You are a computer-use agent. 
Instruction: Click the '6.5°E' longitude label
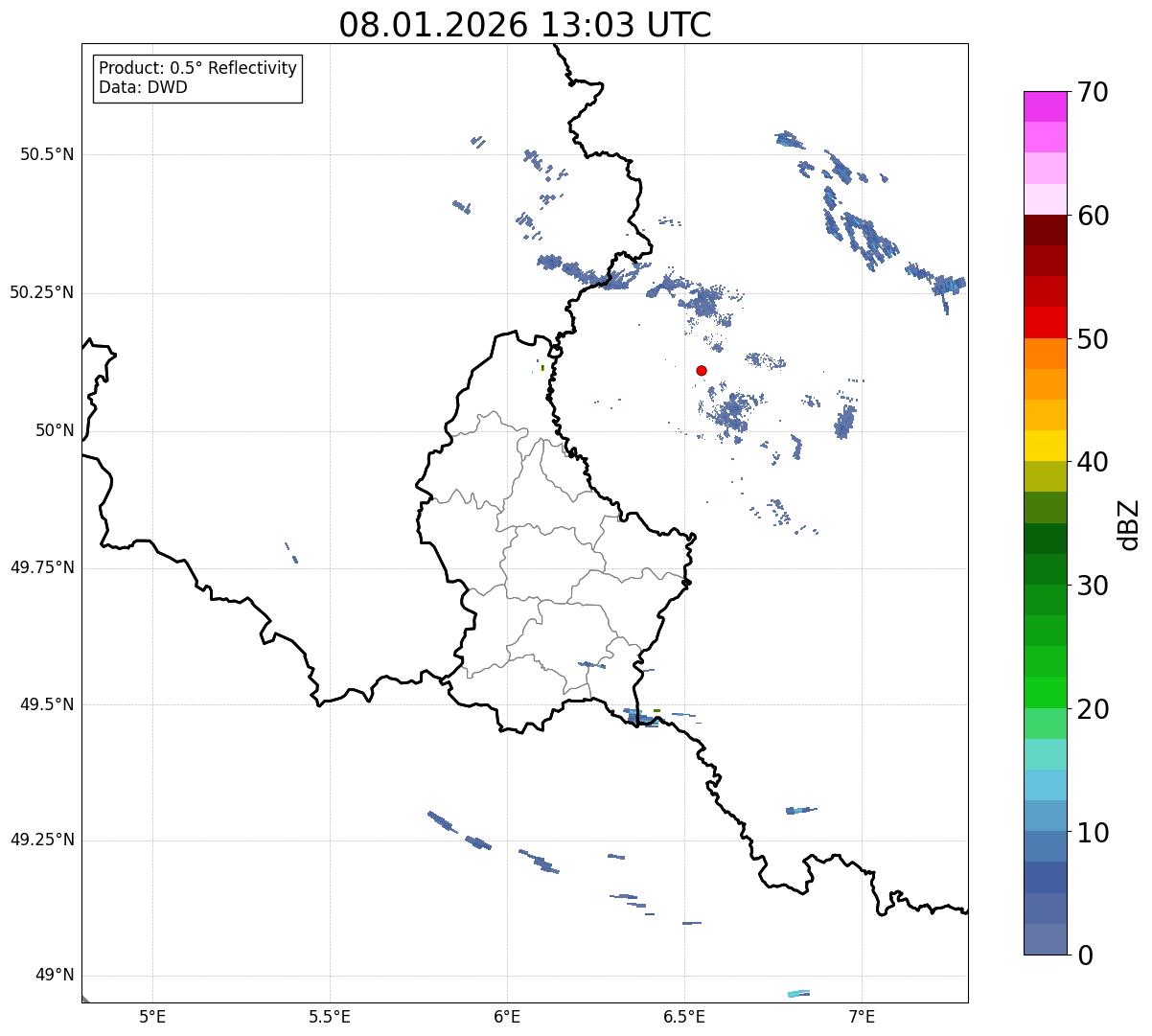pos(684,1016)
